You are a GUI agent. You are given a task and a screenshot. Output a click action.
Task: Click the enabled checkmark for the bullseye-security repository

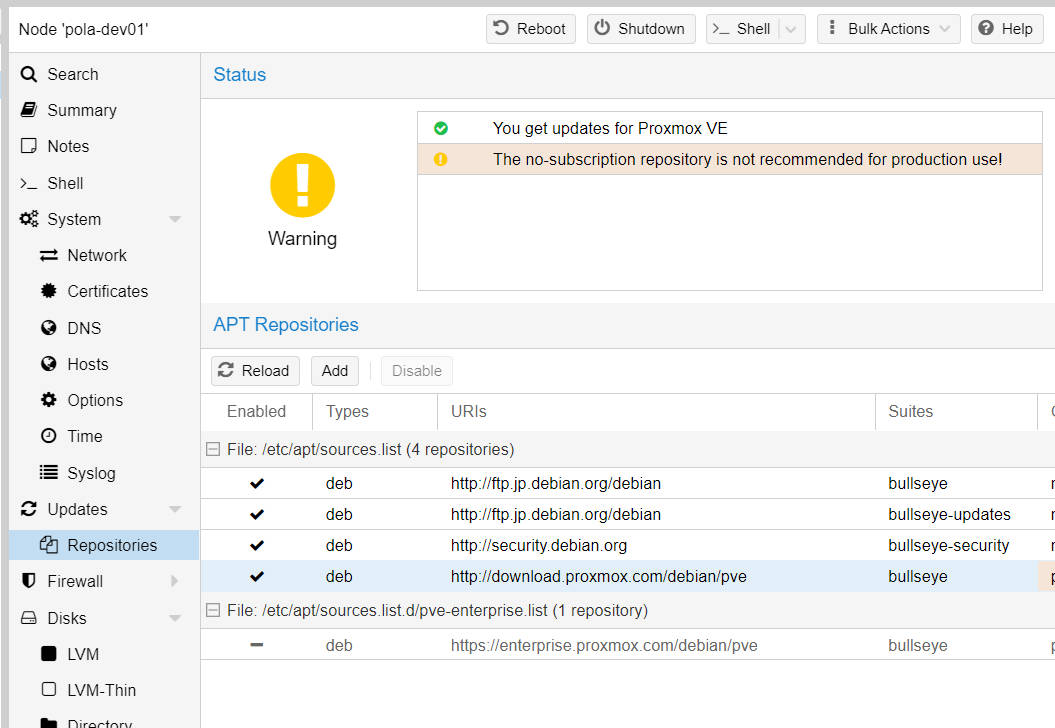(x=257, y=546)
